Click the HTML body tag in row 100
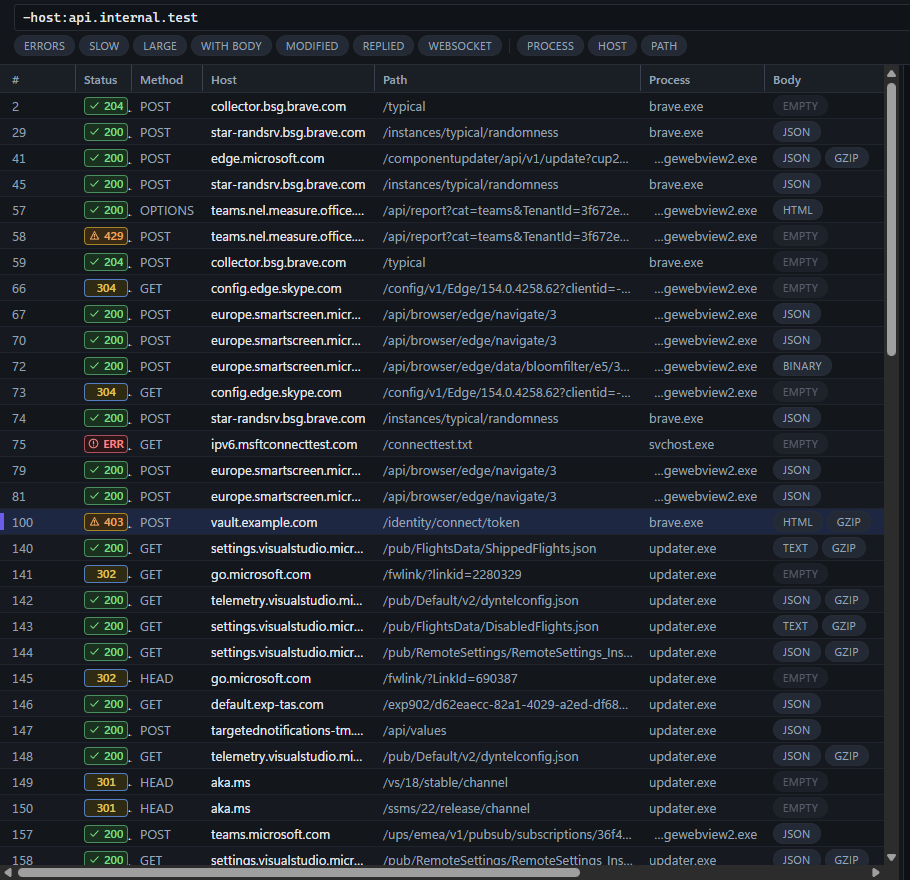 pyautogui.click(x=797, y=522)
